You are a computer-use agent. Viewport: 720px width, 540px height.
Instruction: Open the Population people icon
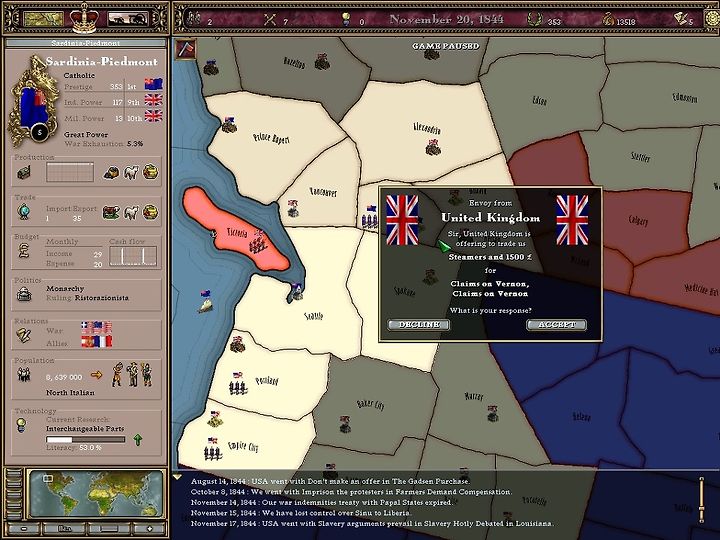[x=23, y=374]
